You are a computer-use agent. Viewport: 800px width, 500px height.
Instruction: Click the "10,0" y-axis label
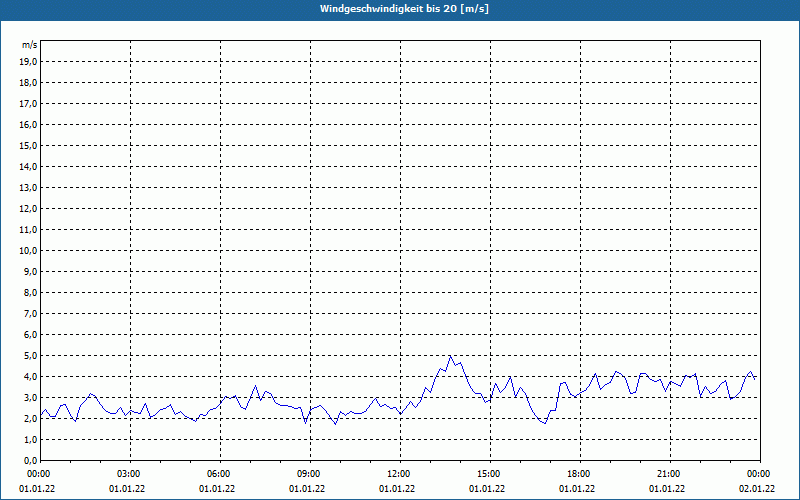pos(28,251)
